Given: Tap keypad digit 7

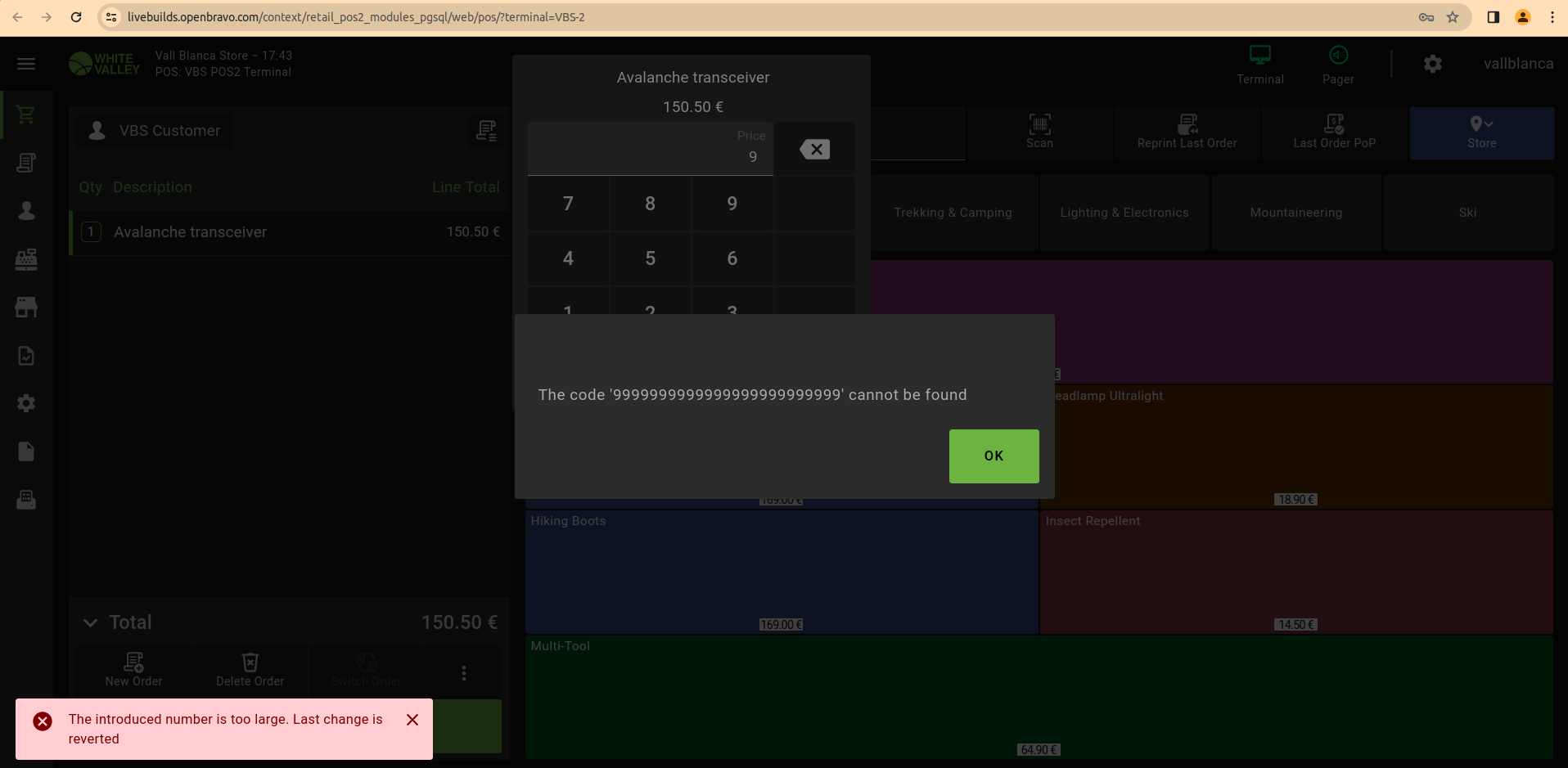Looking at the screenshot, I should point(568,204).
